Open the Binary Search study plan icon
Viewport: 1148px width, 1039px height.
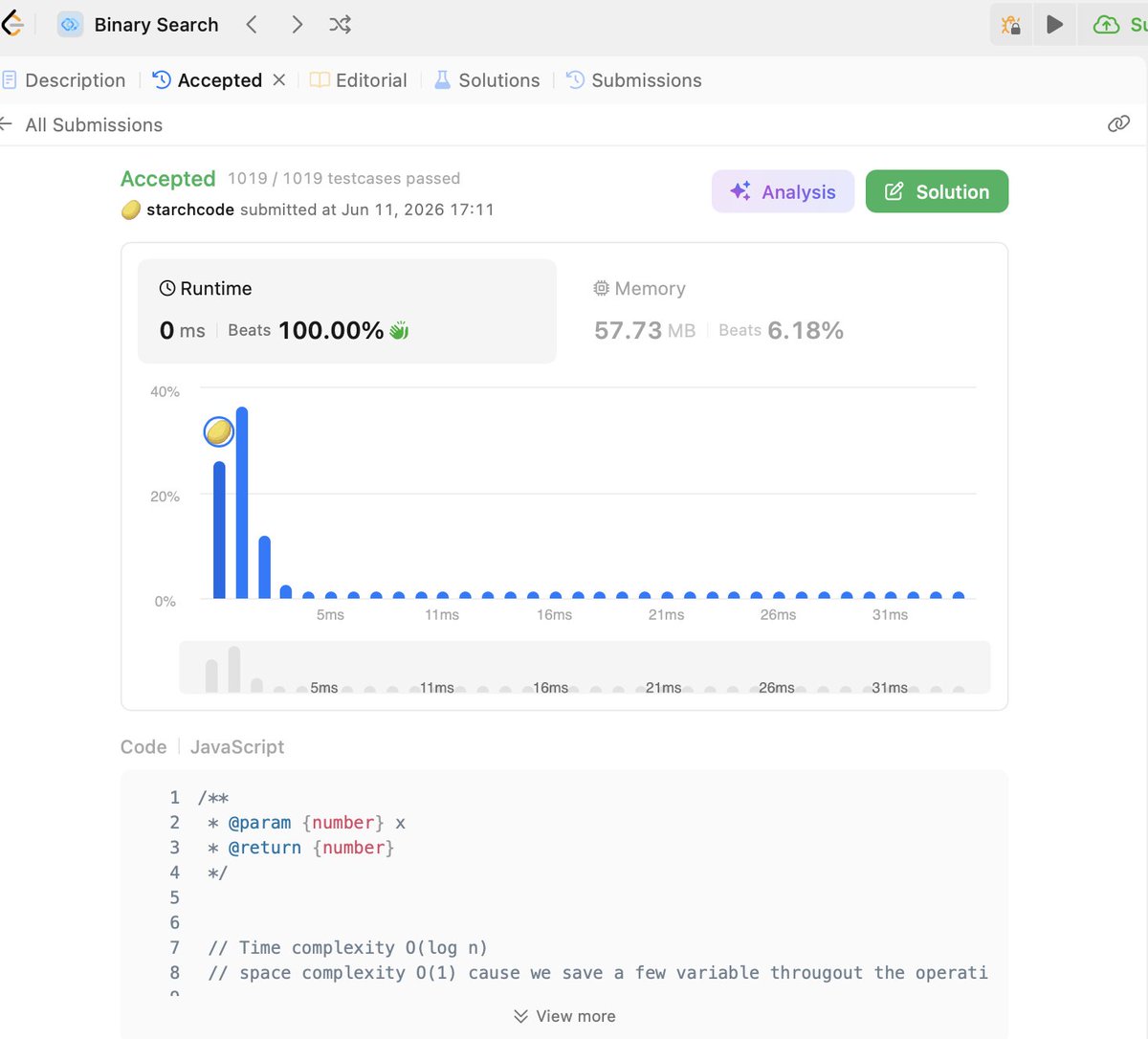point(70,25)
